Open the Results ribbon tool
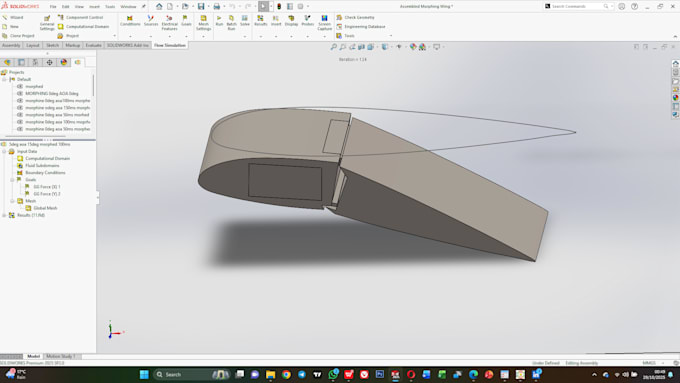Image resolution: width=680 pixels, height=383 pixels. point(260,20)
